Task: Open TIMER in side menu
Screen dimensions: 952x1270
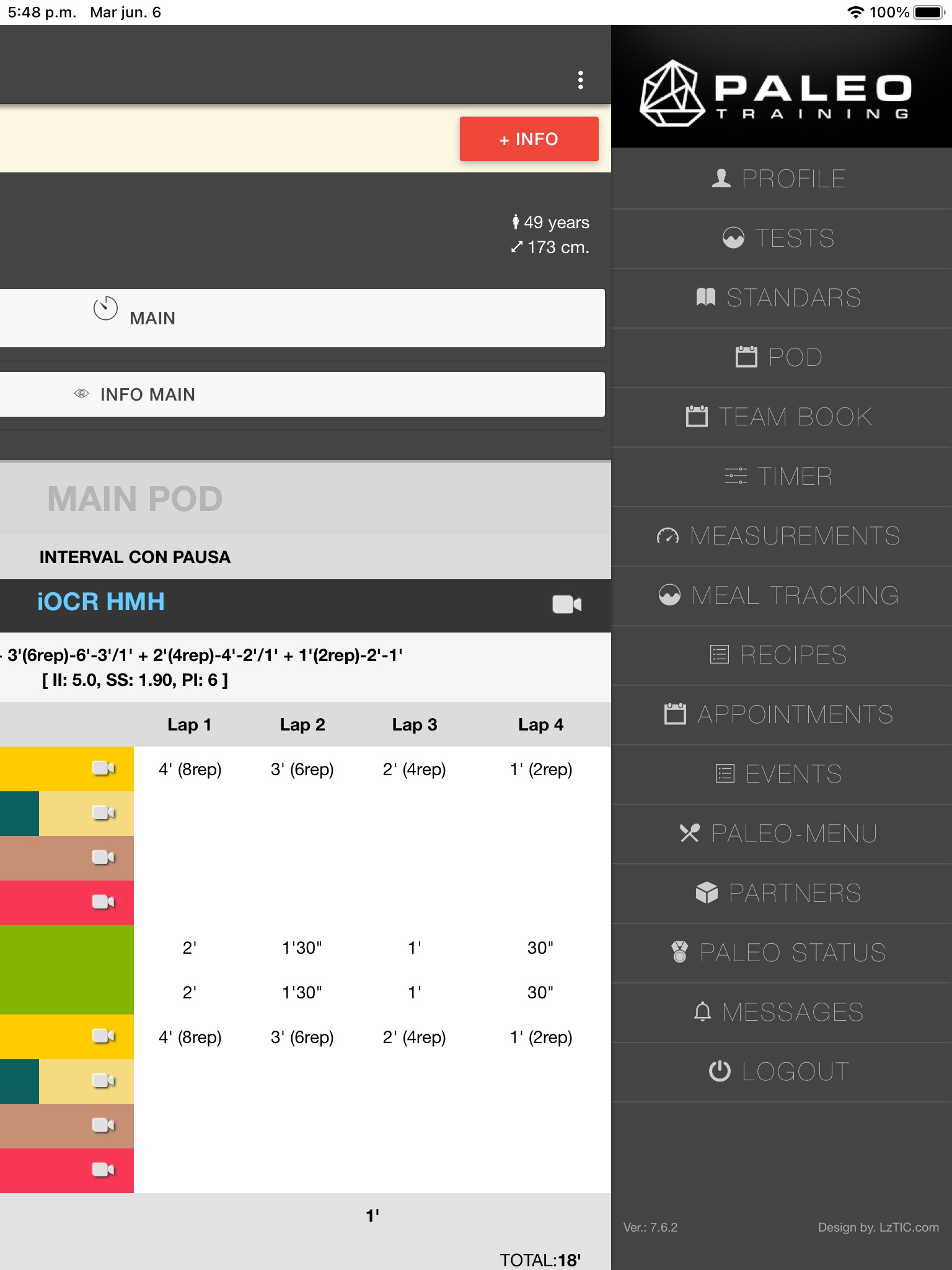Action: pos(782,476)
